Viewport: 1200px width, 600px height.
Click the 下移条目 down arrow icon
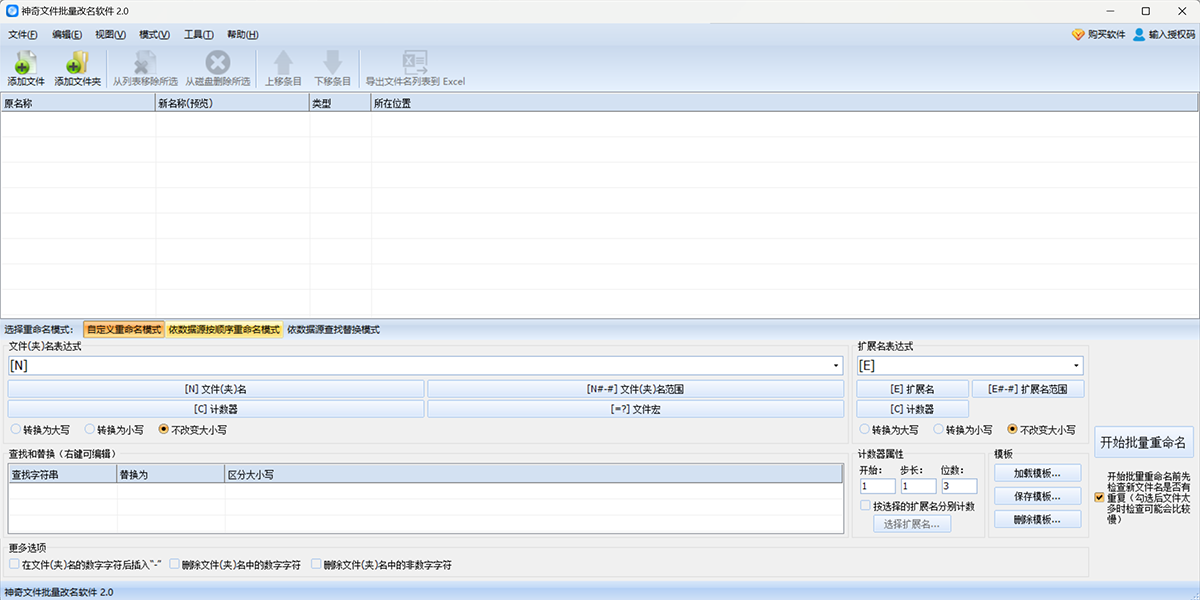coord(333,62)
